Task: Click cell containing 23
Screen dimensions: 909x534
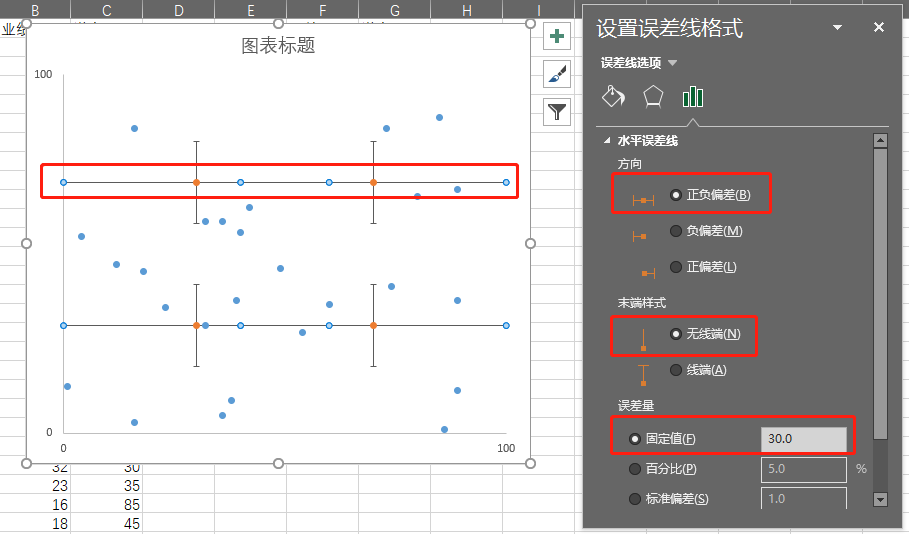Action: (35, 485)
